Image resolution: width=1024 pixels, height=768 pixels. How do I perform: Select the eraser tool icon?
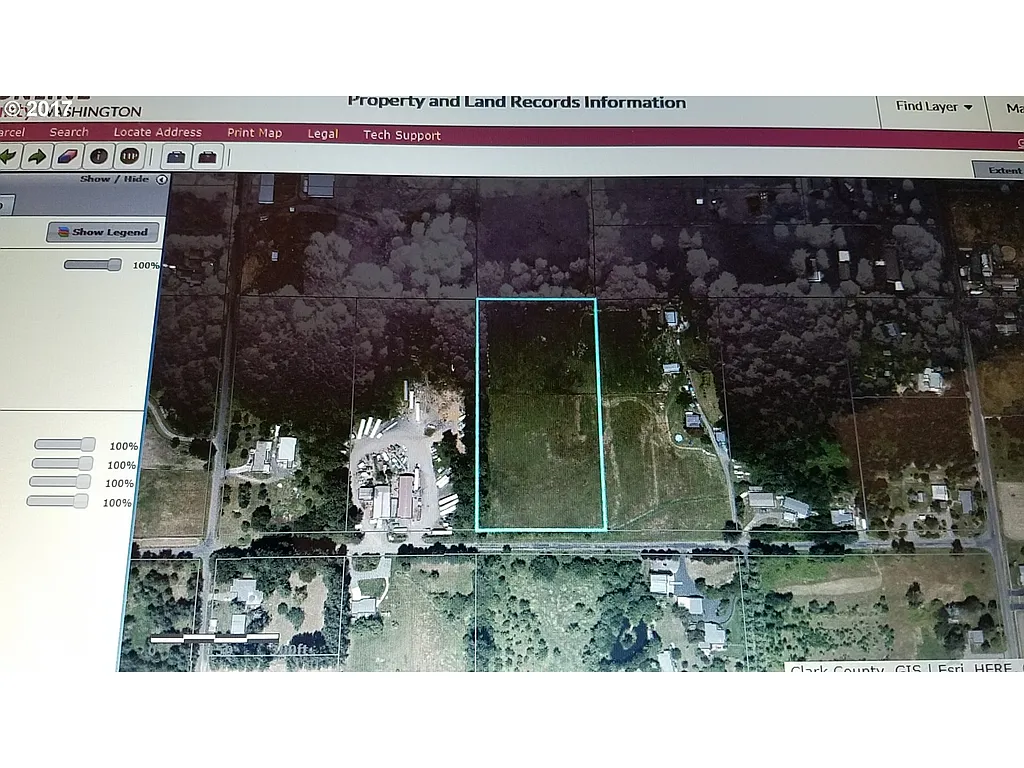67,154
